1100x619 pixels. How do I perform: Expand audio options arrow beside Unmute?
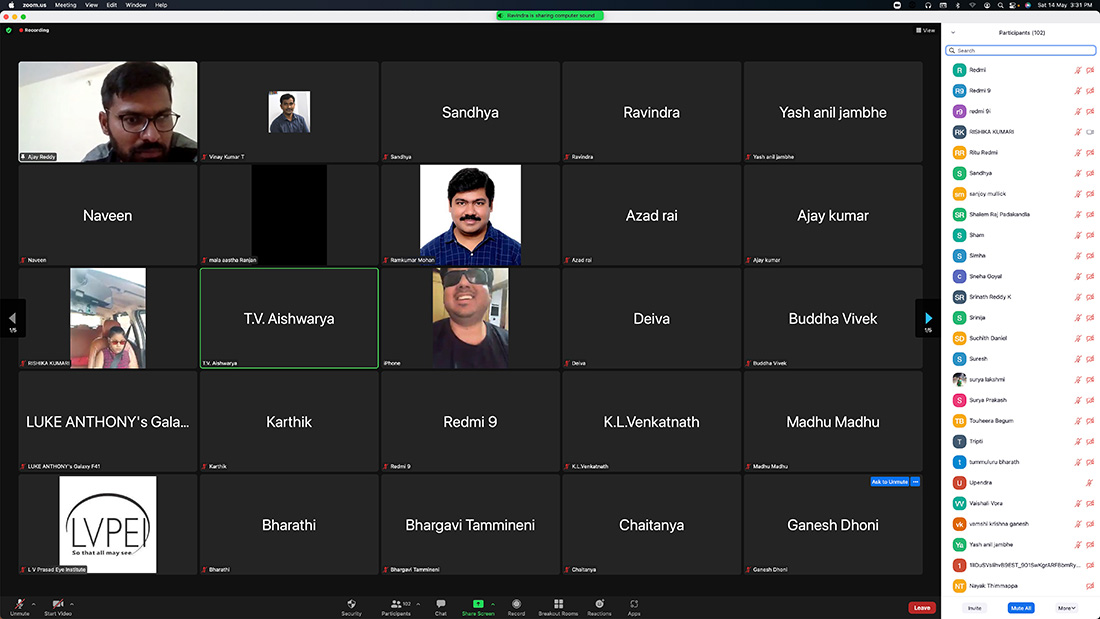point(34,603)
